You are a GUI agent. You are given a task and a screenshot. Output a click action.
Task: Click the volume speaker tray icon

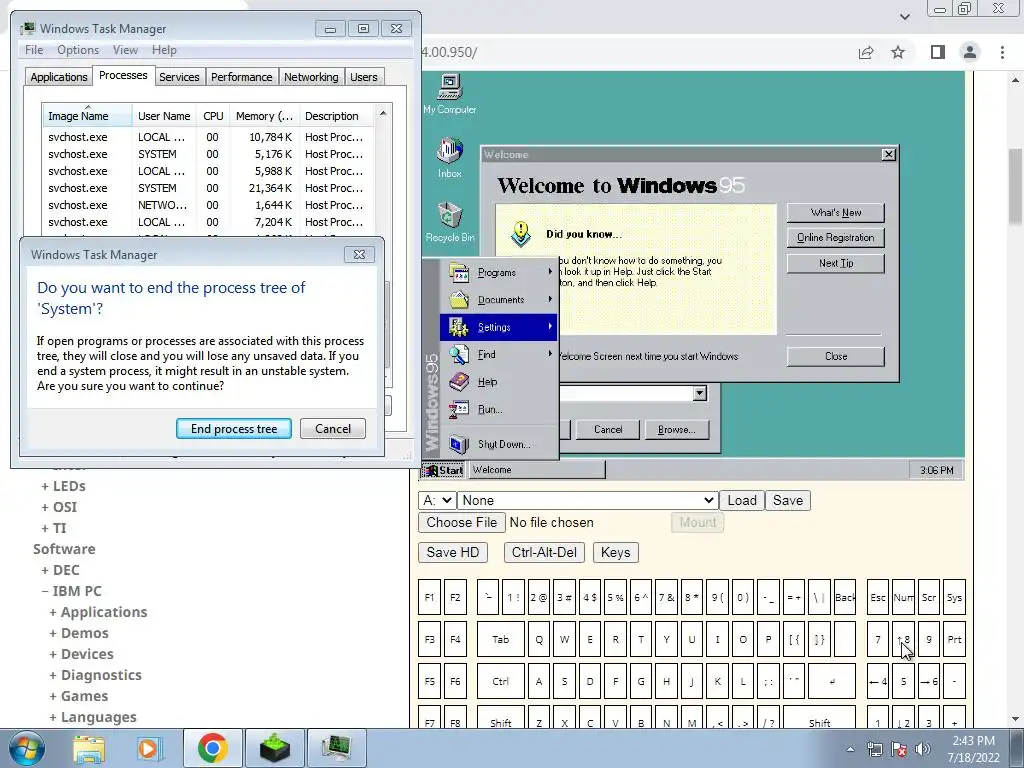pyautogui.click(x=923, y=749)
